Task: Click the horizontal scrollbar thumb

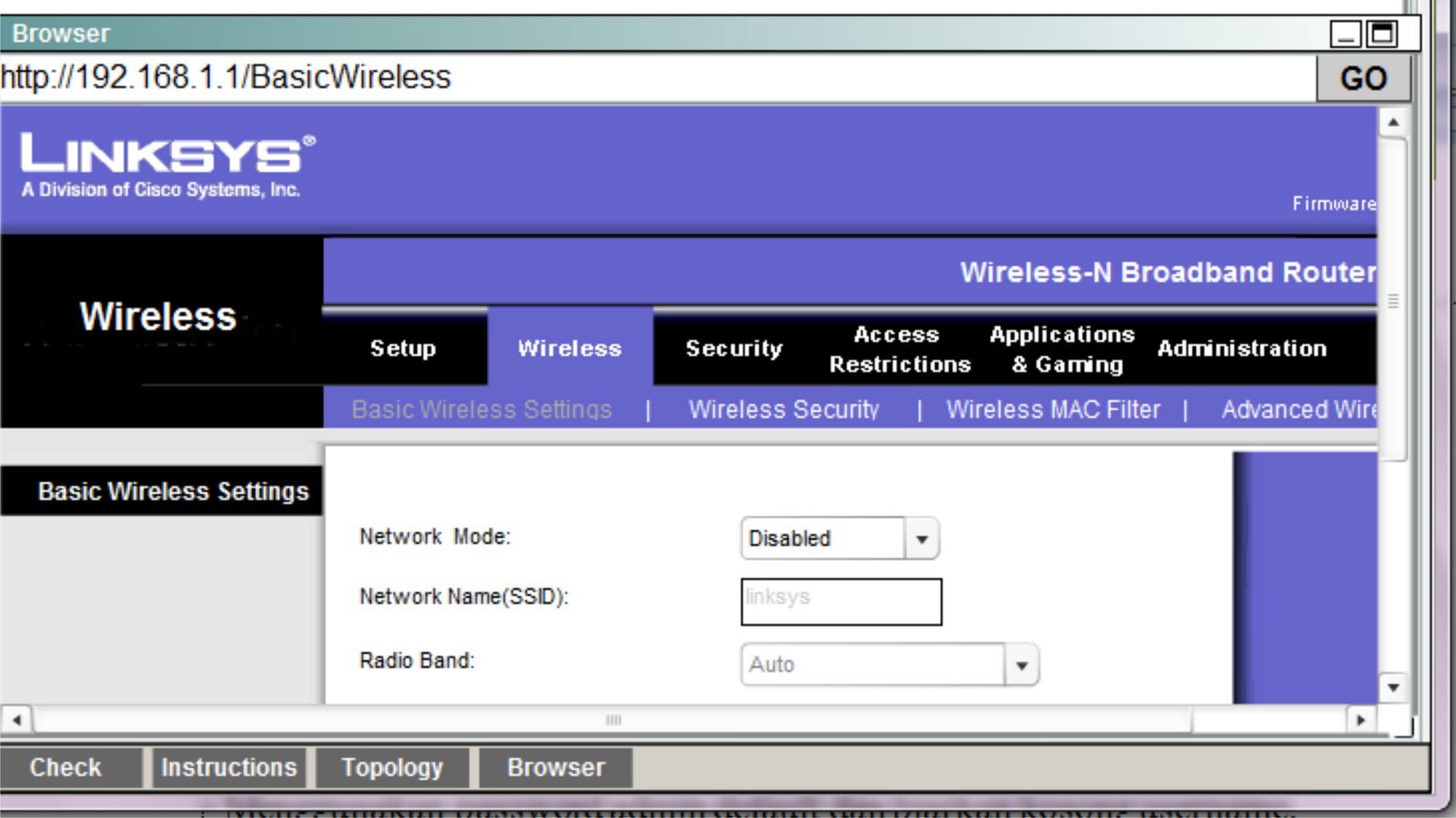Action: (612, 720)
